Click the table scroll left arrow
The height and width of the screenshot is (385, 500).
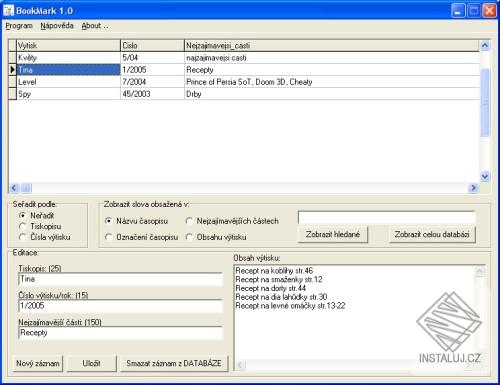tap(14, 188)
